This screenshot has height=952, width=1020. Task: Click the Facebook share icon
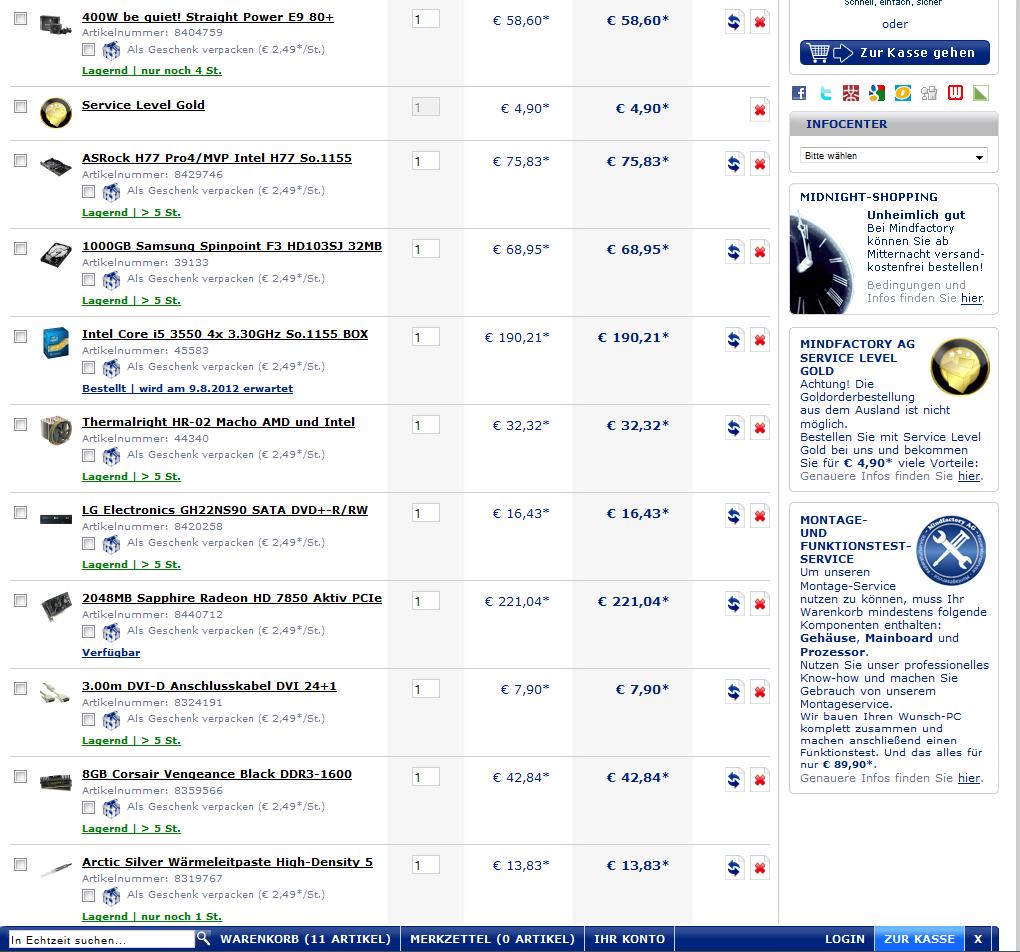point(799,93)
